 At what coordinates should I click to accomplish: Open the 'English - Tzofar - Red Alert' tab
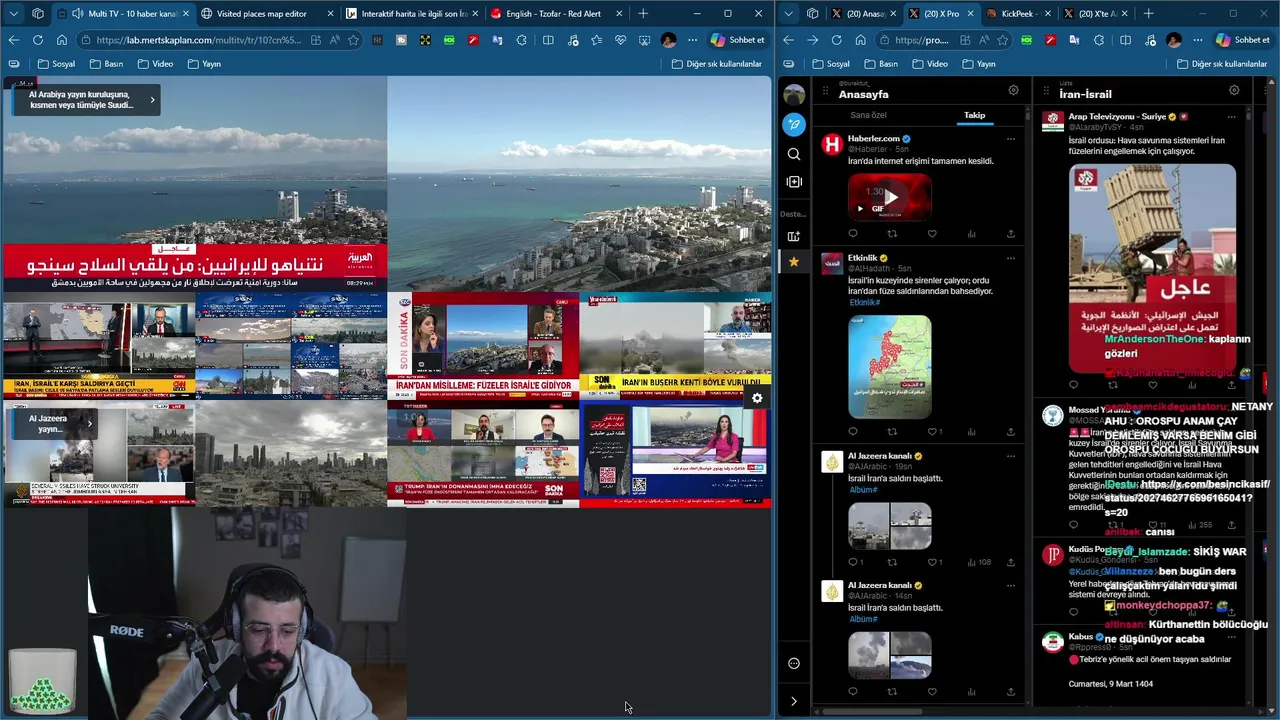click(556, 14)
